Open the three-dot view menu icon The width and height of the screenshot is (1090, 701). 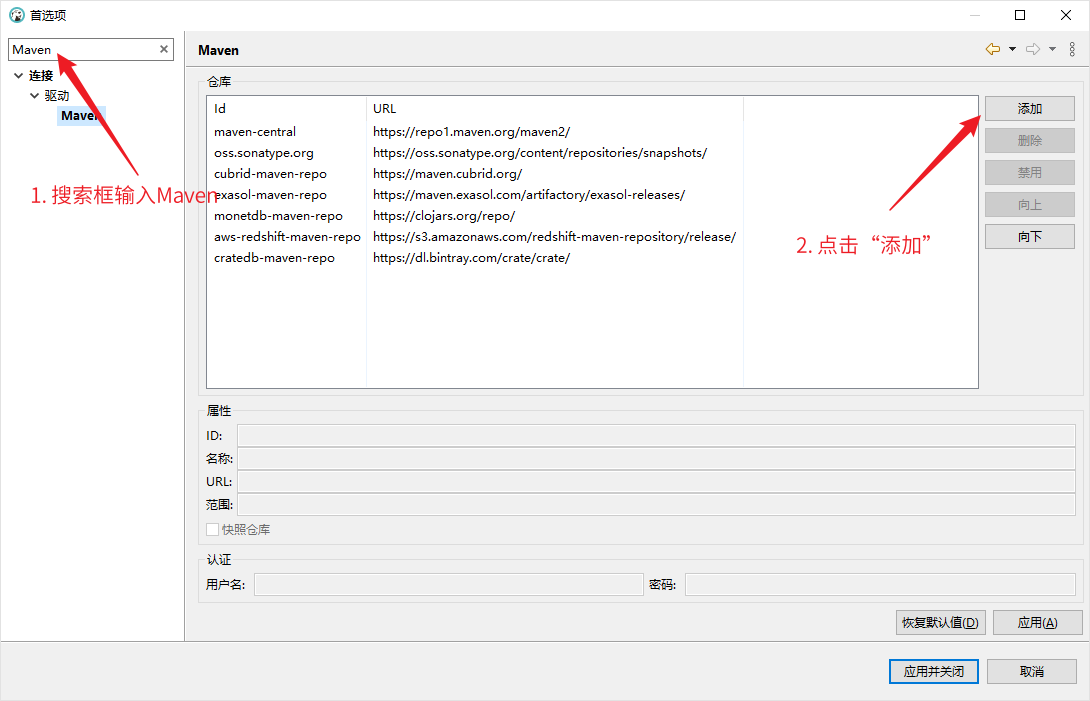tap(1072, 49)
